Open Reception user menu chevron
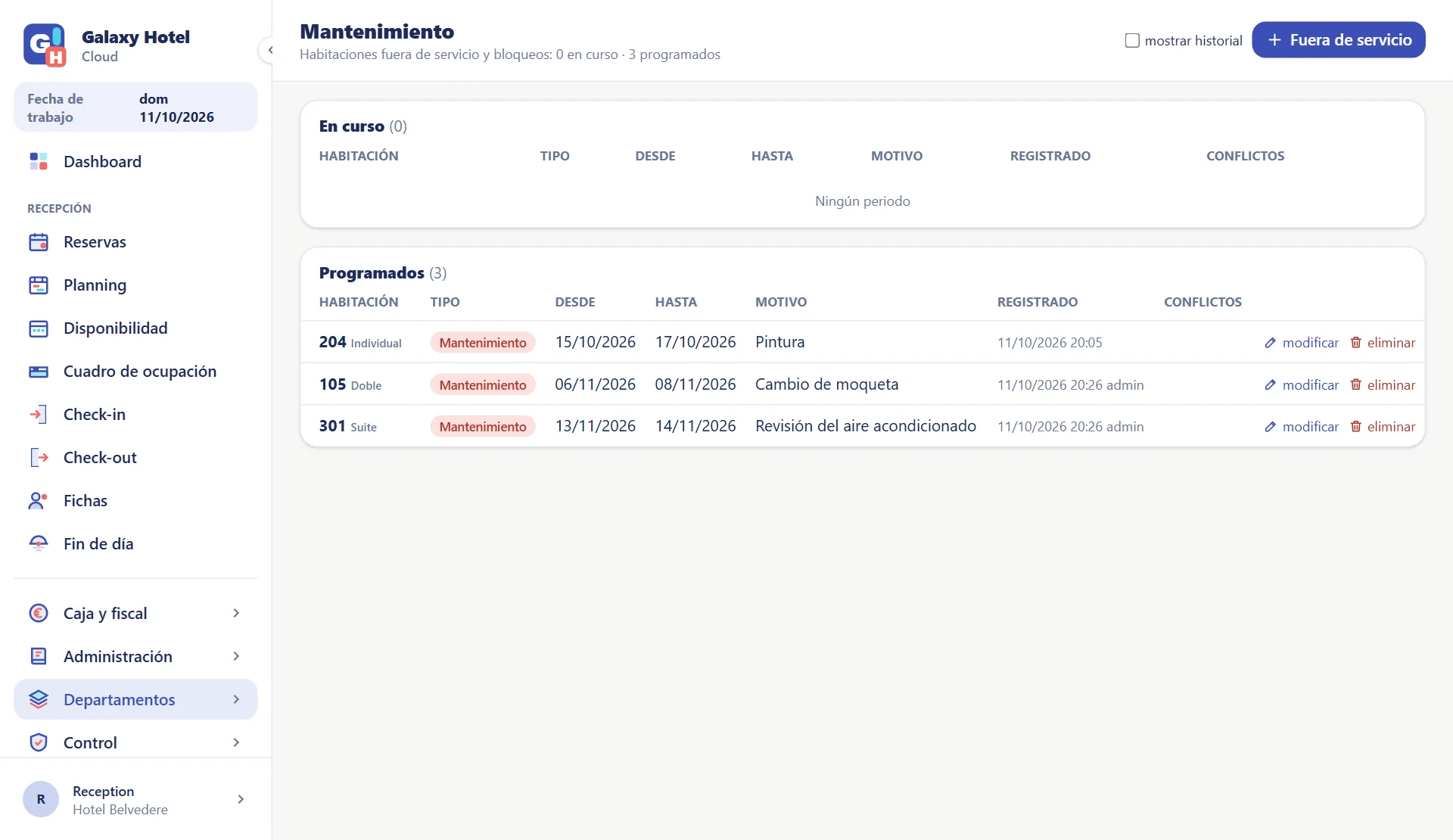Image resolution: width=1453 pixels, height=840 pixels. [241, 799]
